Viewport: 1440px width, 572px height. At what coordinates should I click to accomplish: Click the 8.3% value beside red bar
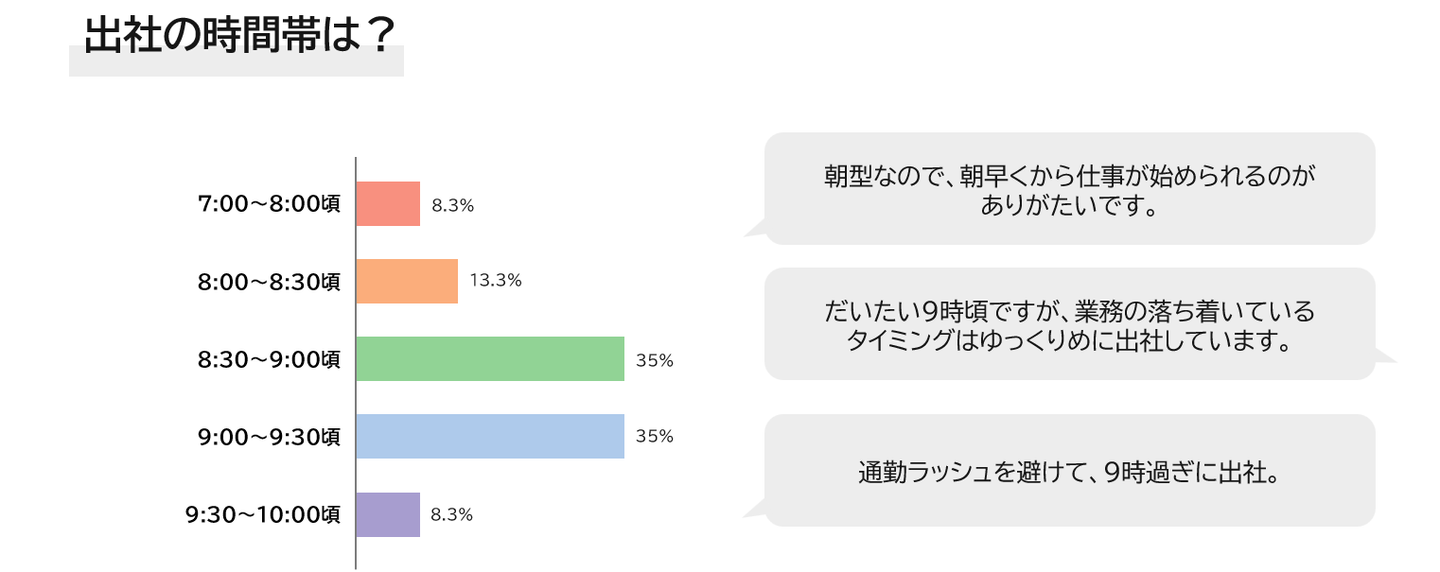click(452, 206)
